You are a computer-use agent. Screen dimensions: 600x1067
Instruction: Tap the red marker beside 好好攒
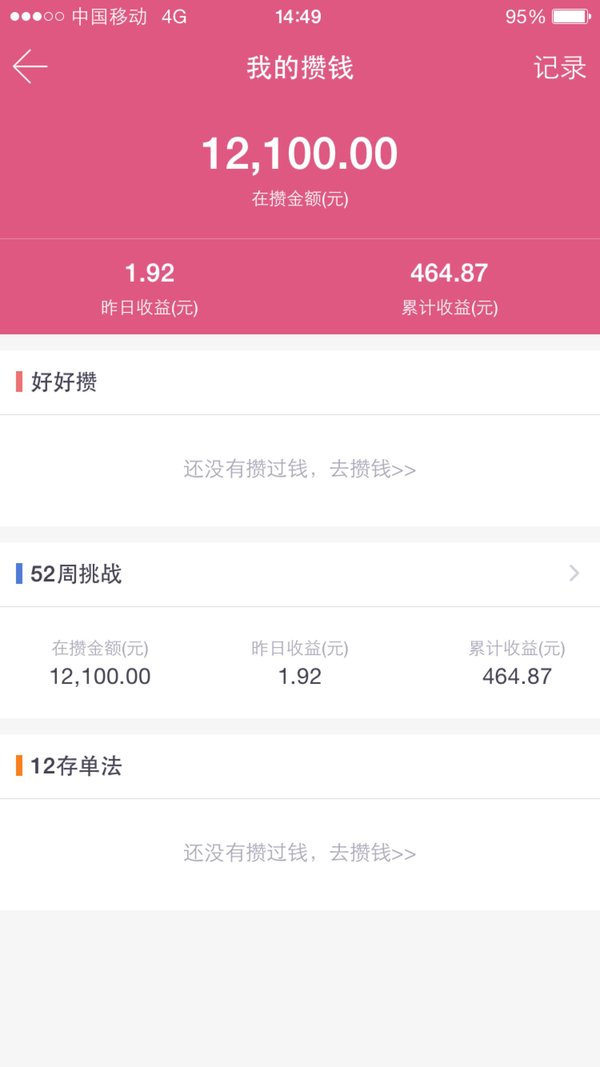point(19,382)
